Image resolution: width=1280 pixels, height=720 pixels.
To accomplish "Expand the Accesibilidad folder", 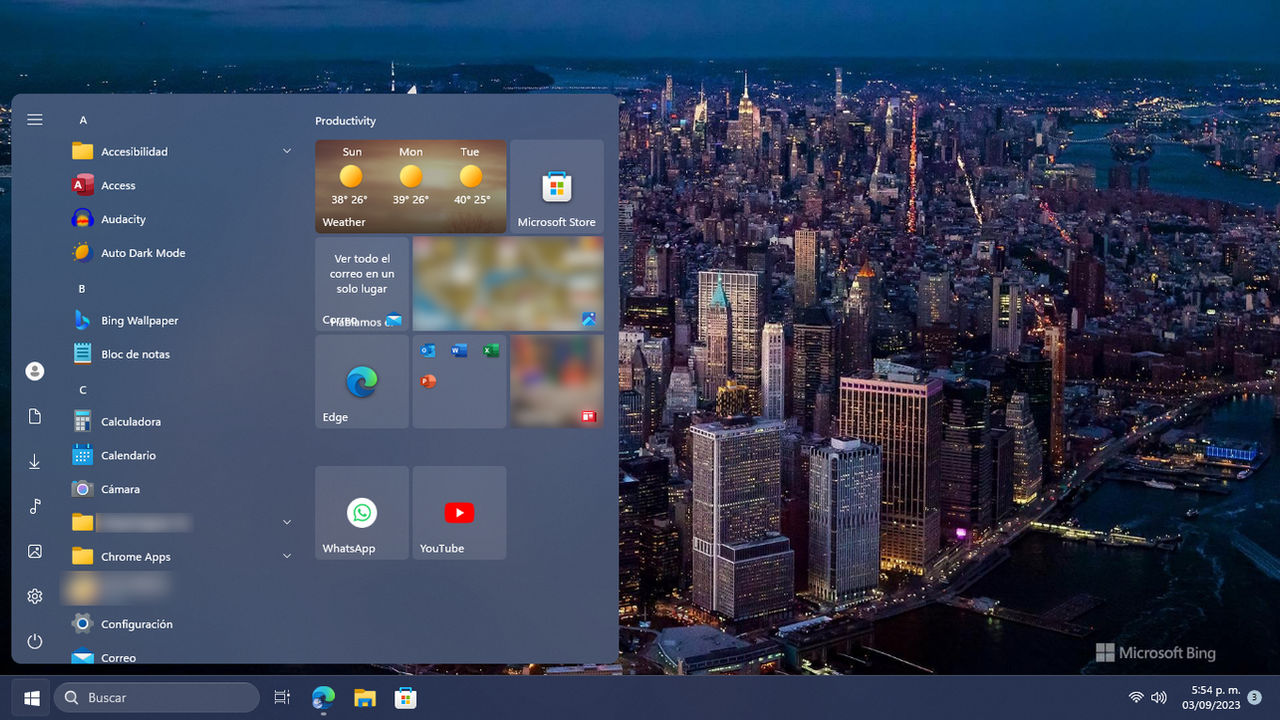I will (183, 152).
